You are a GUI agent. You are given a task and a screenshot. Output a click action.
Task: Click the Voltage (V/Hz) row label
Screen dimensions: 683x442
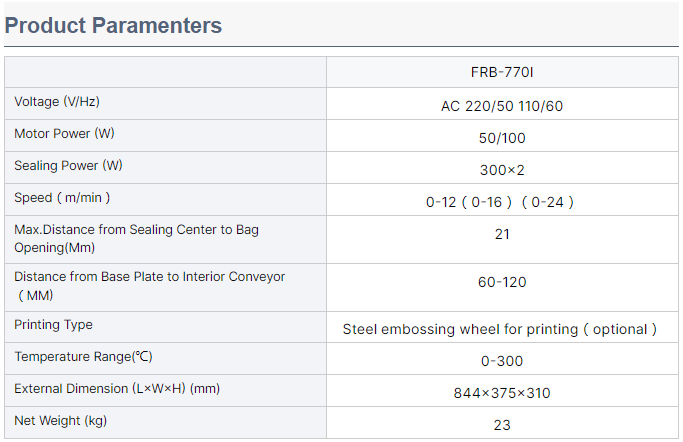[x=57, y=102]
